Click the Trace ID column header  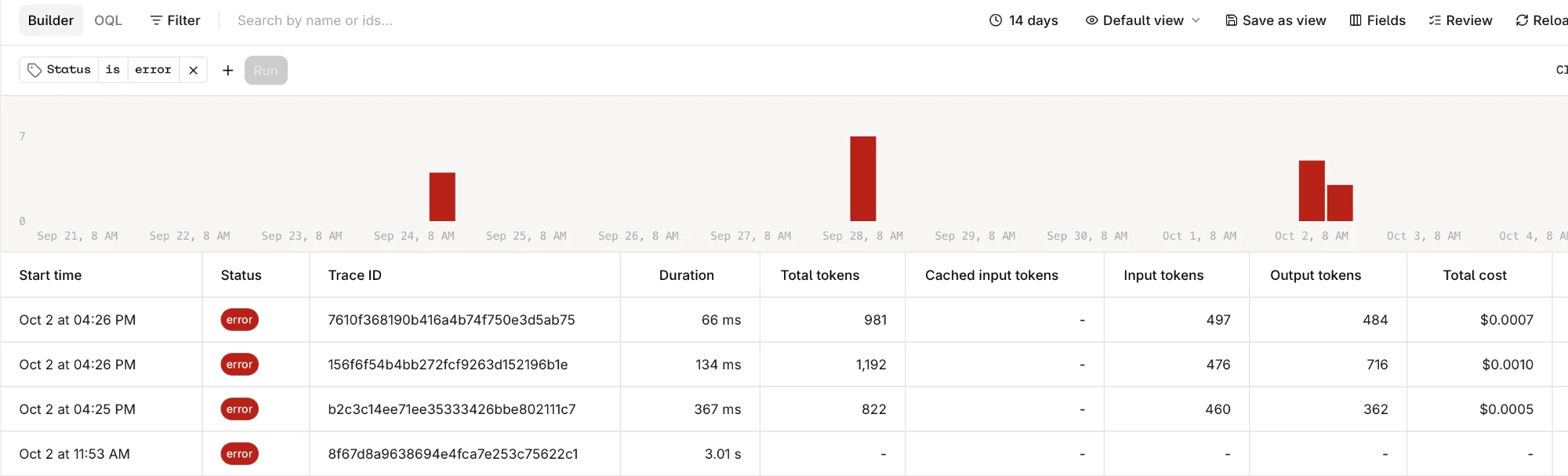tap(354, 275)
